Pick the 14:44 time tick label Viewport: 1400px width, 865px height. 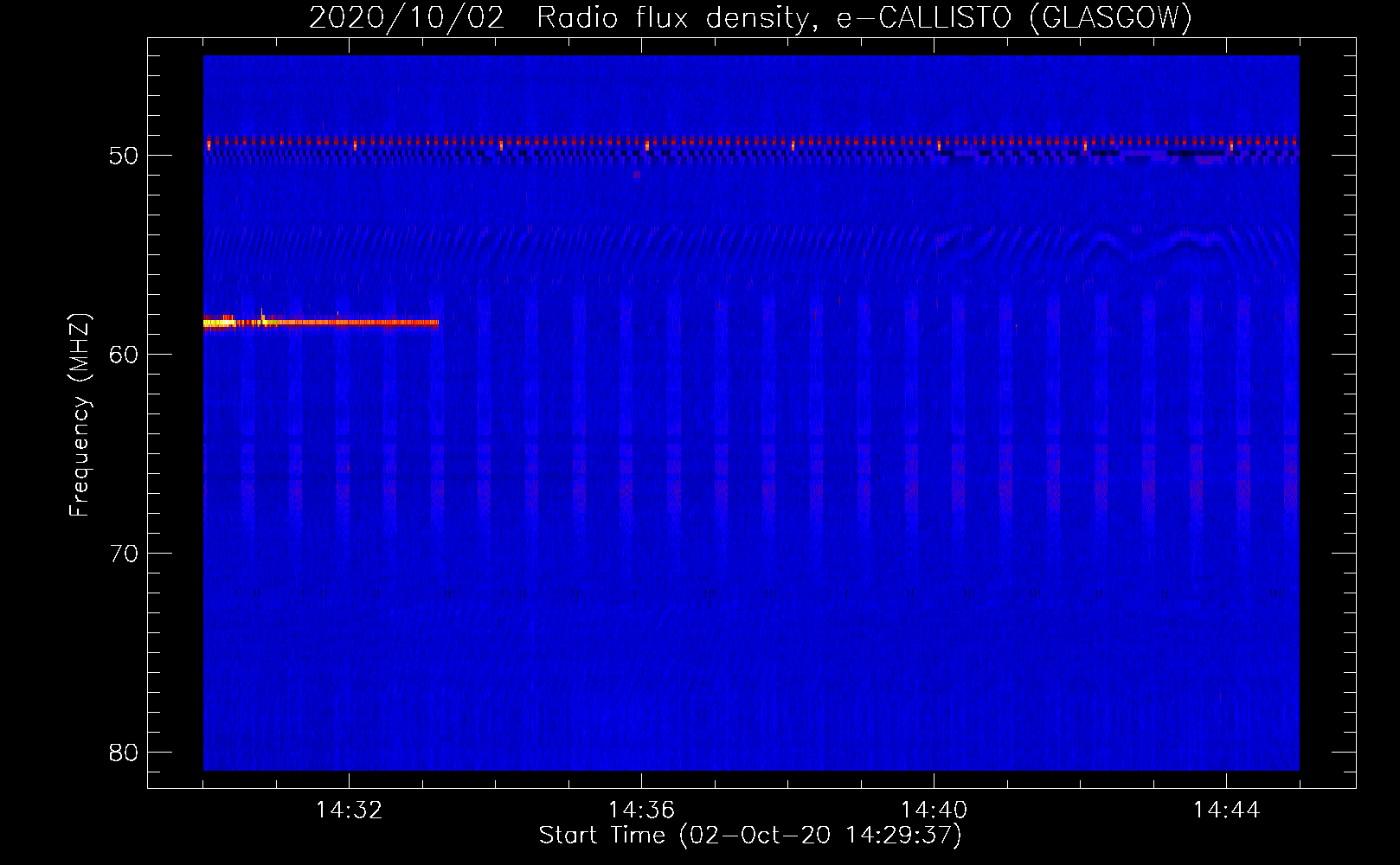tap(1226, 811)
